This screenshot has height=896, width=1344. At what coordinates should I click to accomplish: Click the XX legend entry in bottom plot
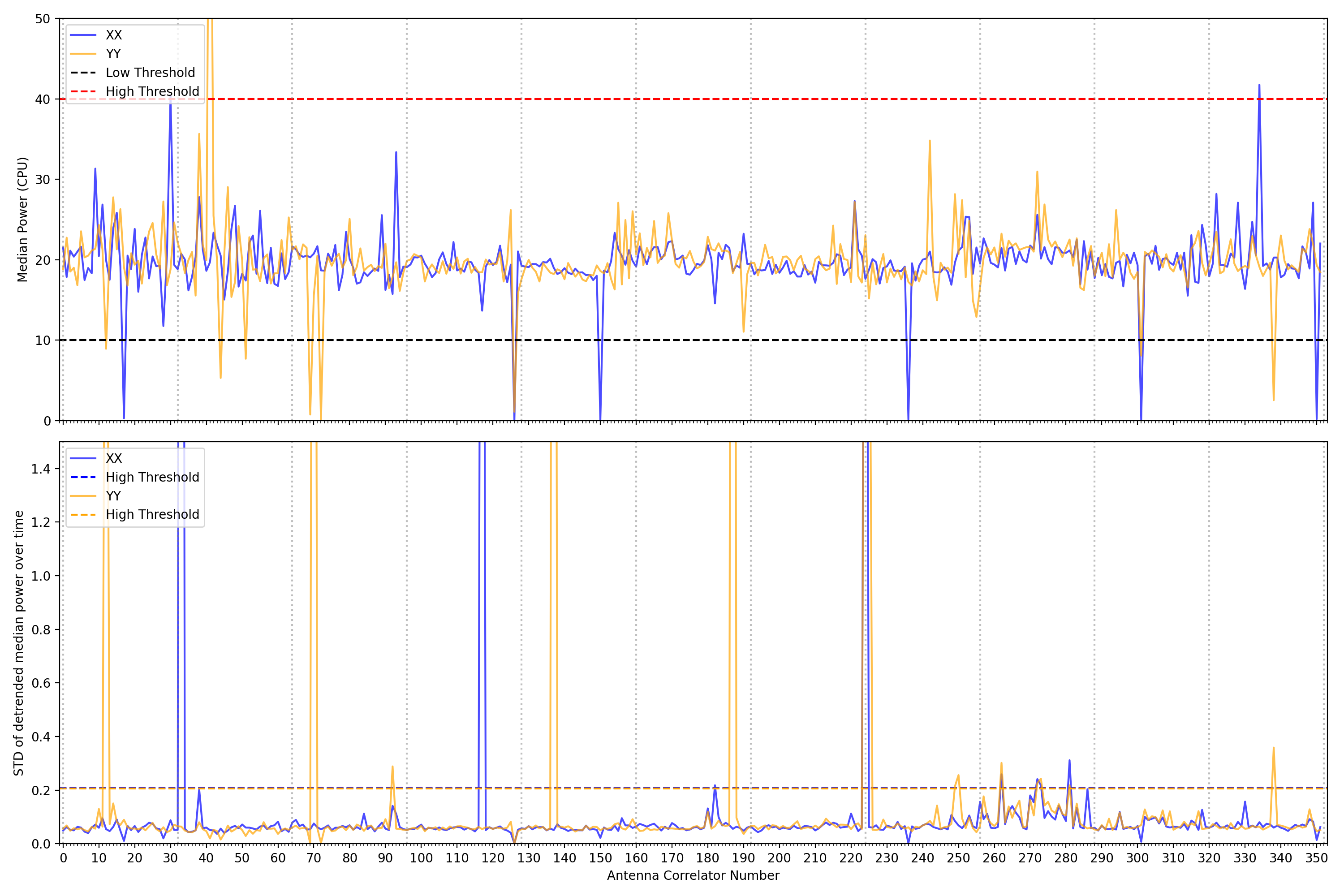point(114,458)
